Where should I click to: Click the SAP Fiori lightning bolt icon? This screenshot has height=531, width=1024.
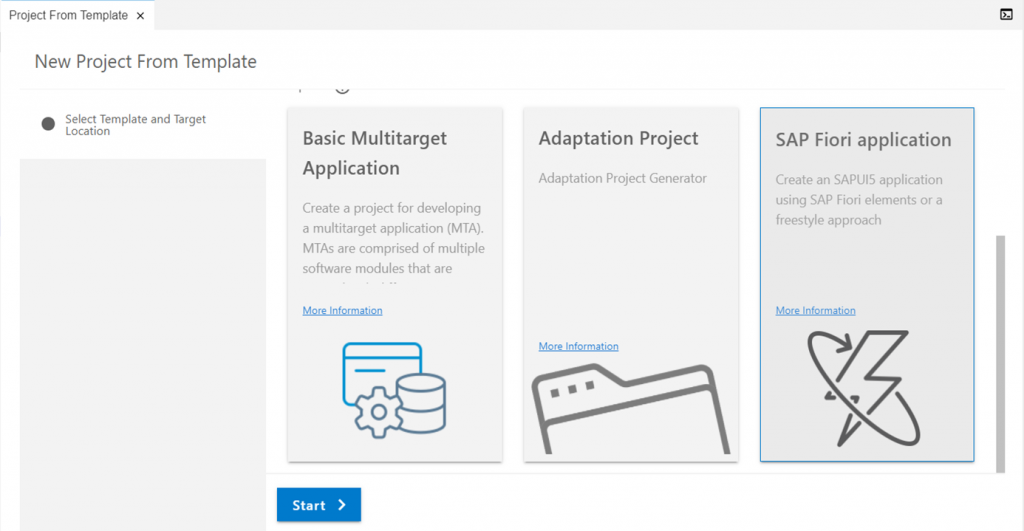point(863,389)
